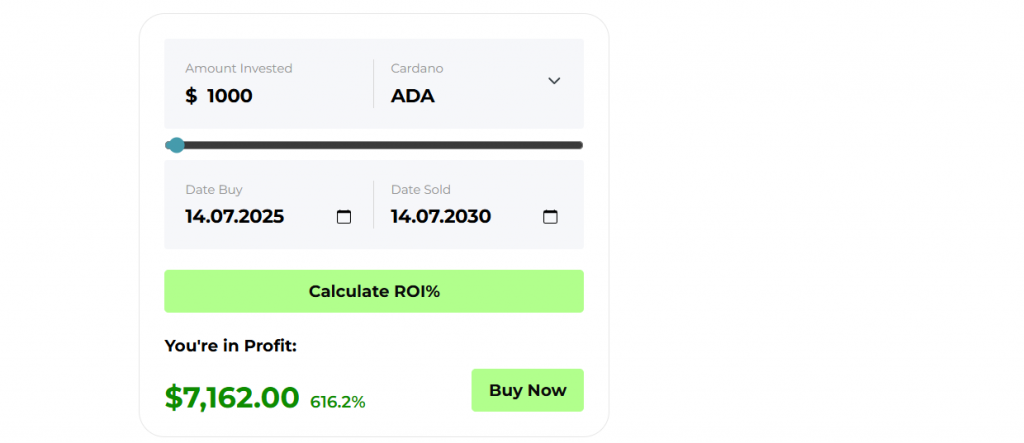
Task: Click the middle of the dark slider track
Action: click(x=374, y=145)
